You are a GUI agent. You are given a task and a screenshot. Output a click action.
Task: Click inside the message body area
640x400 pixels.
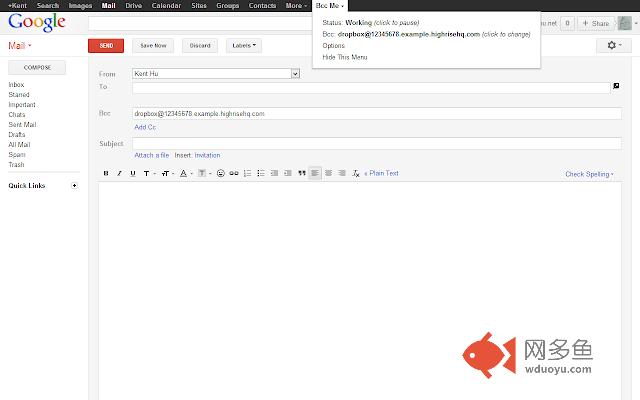pyautogui.click(x=360, y=291)
